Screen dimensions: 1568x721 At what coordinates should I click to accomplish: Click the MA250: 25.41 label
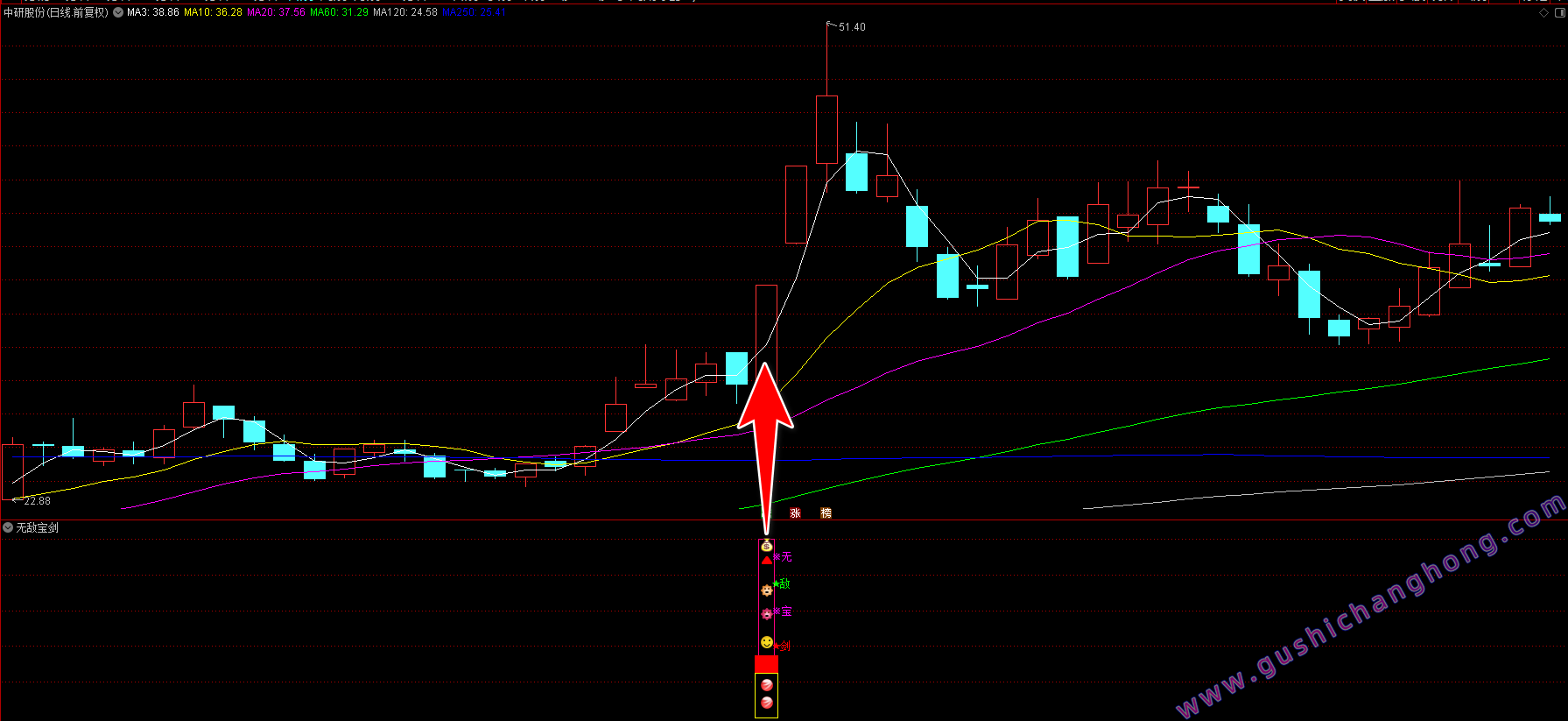point(474,12)
